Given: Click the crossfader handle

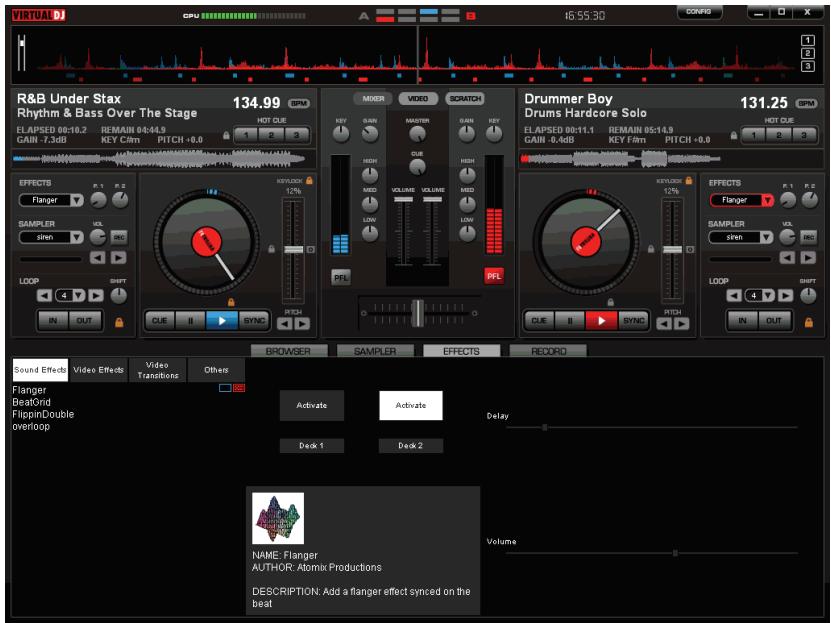Looking at the screenshot, I should [418, 313].
